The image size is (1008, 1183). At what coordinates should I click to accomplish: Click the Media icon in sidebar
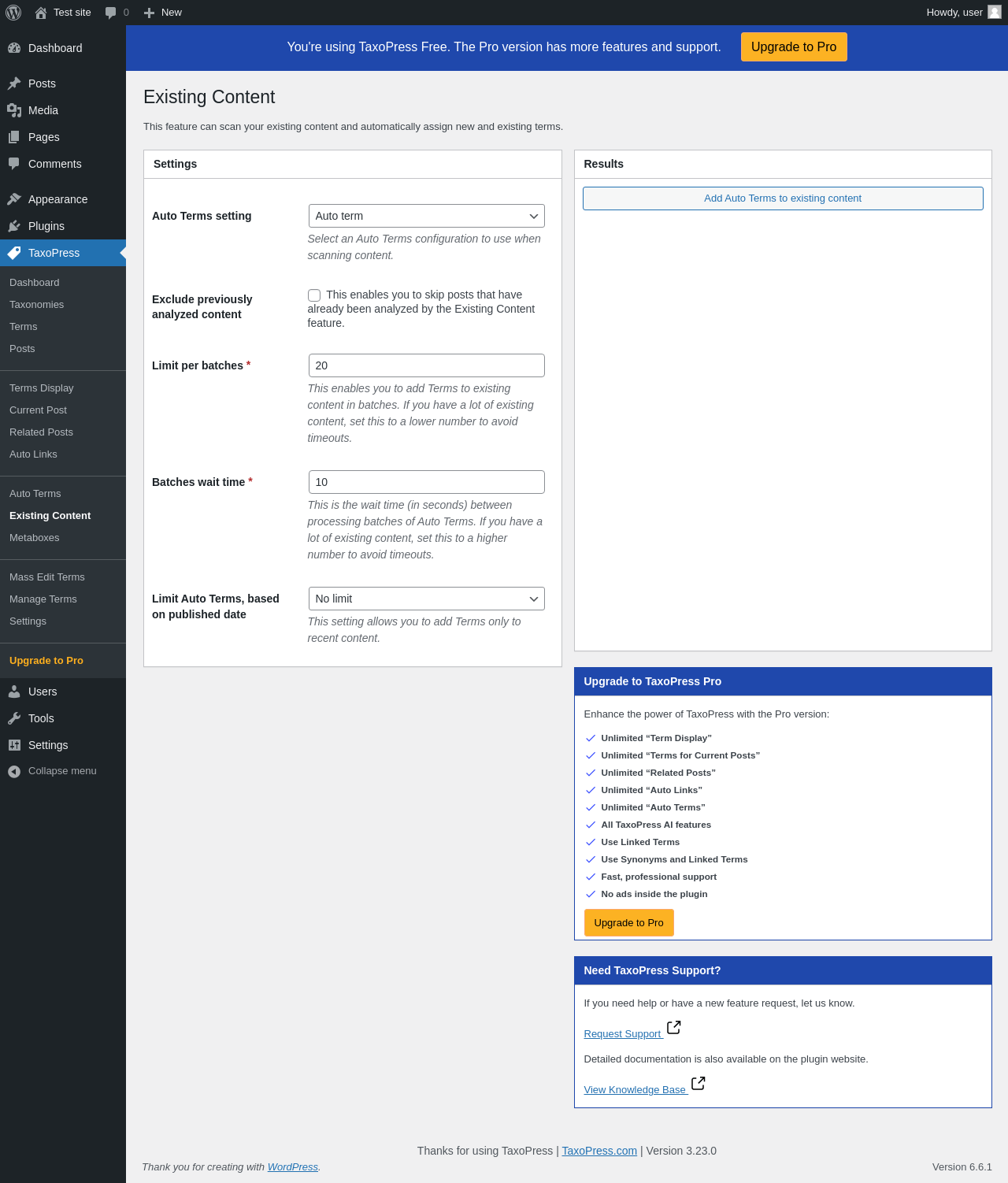click(14, 110)
